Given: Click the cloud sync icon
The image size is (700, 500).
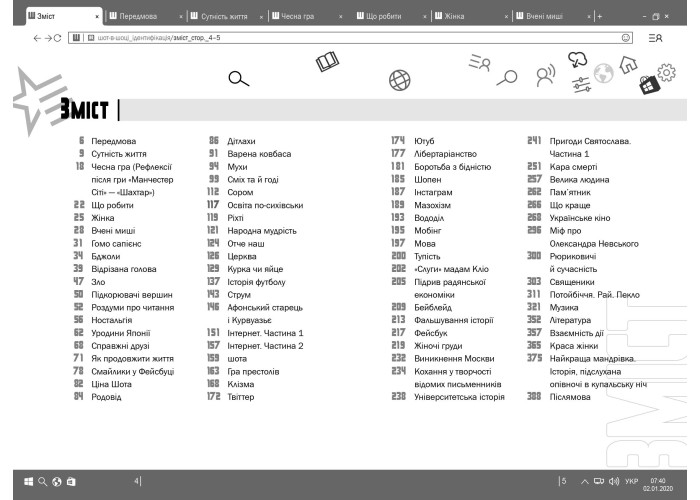Looking at the screenshot, I should click(577, 59).
